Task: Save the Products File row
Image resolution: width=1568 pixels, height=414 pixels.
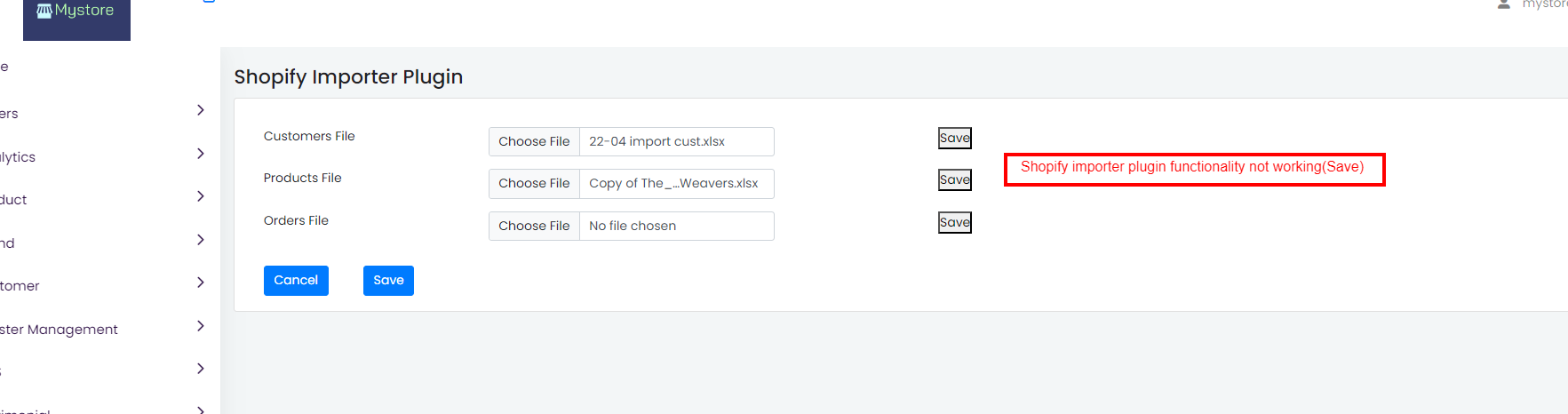Action: click(x=955, y=179)
